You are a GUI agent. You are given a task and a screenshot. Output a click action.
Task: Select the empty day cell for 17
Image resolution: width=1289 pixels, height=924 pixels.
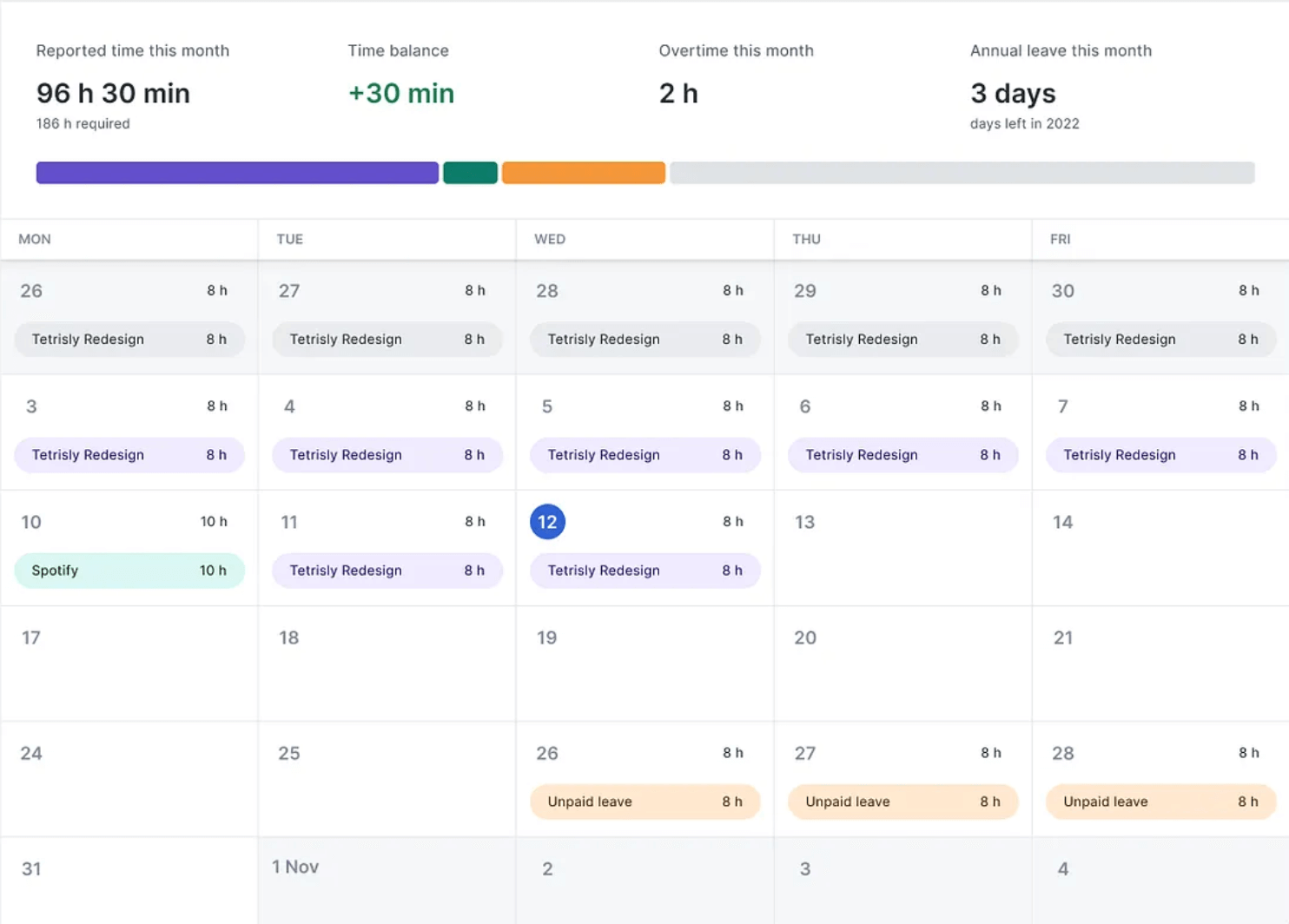click(129, 669)
